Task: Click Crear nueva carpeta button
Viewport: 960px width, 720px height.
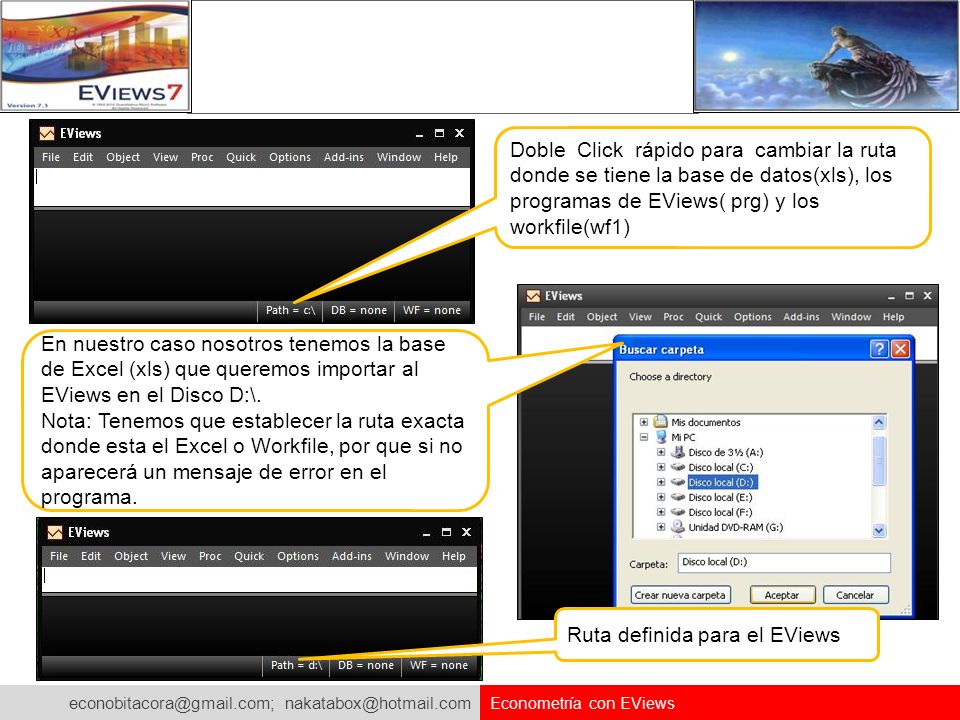Action: tap(680, 595)
